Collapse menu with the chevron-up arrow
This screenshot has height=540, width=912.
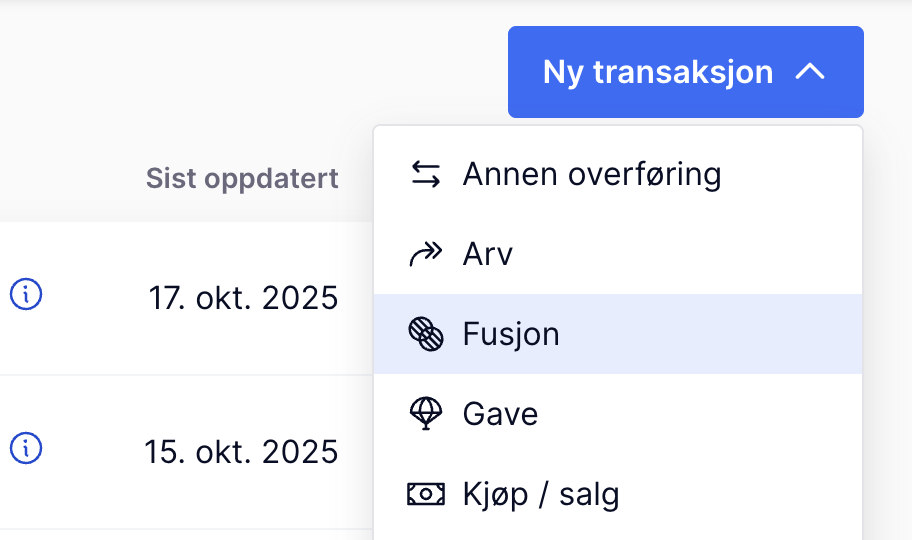click(810, 72)
